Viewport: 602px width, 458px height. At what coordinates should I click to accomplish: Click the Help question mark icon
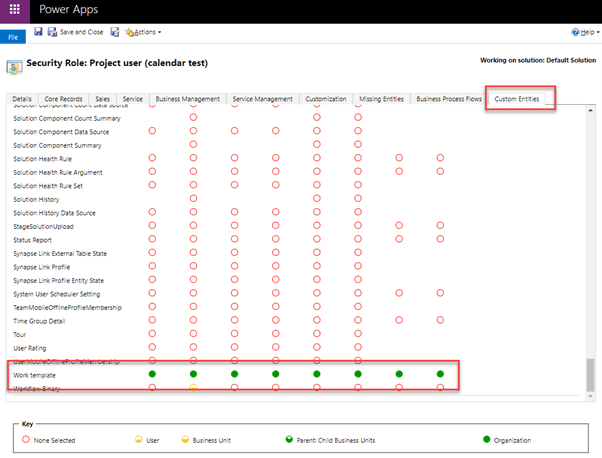pos(575,32)
